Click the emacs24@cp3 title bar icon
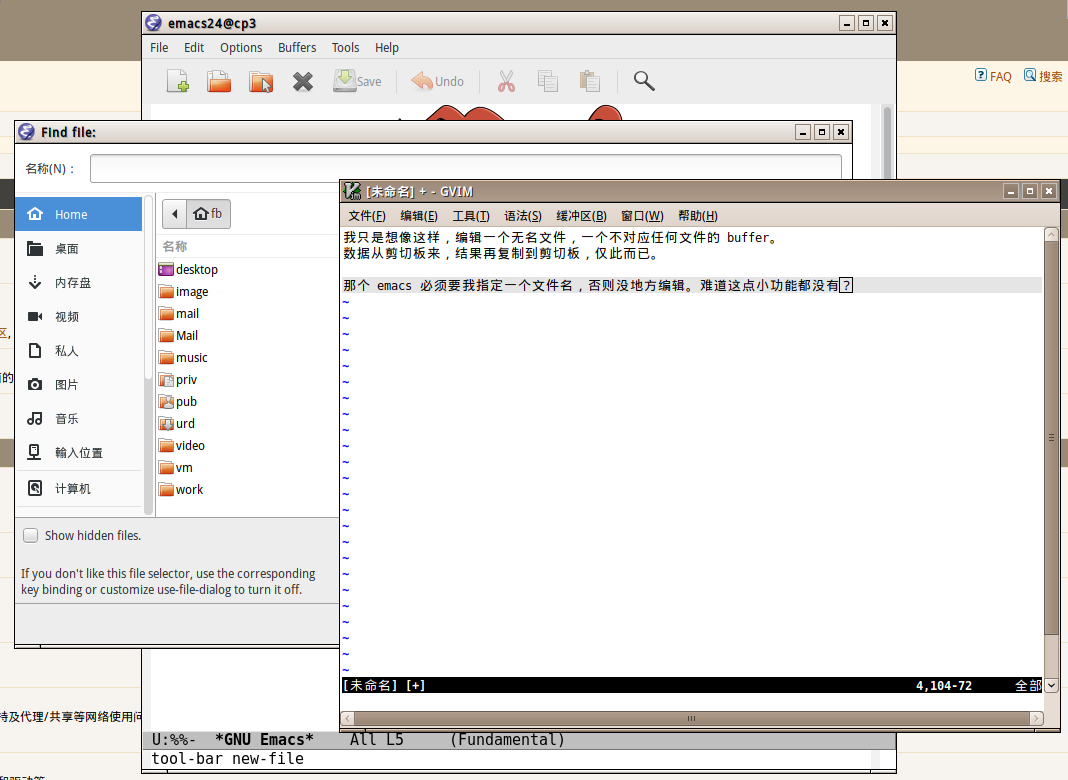The width and height of the screenshot is (1068, 780). 154,23
